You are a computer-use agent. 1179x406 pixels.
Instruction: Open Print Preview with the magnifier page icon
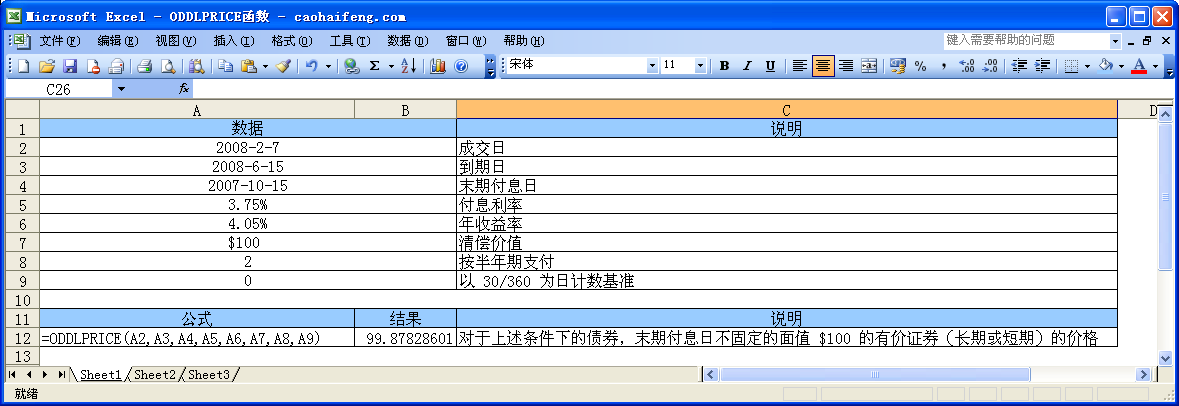point(168,66)
